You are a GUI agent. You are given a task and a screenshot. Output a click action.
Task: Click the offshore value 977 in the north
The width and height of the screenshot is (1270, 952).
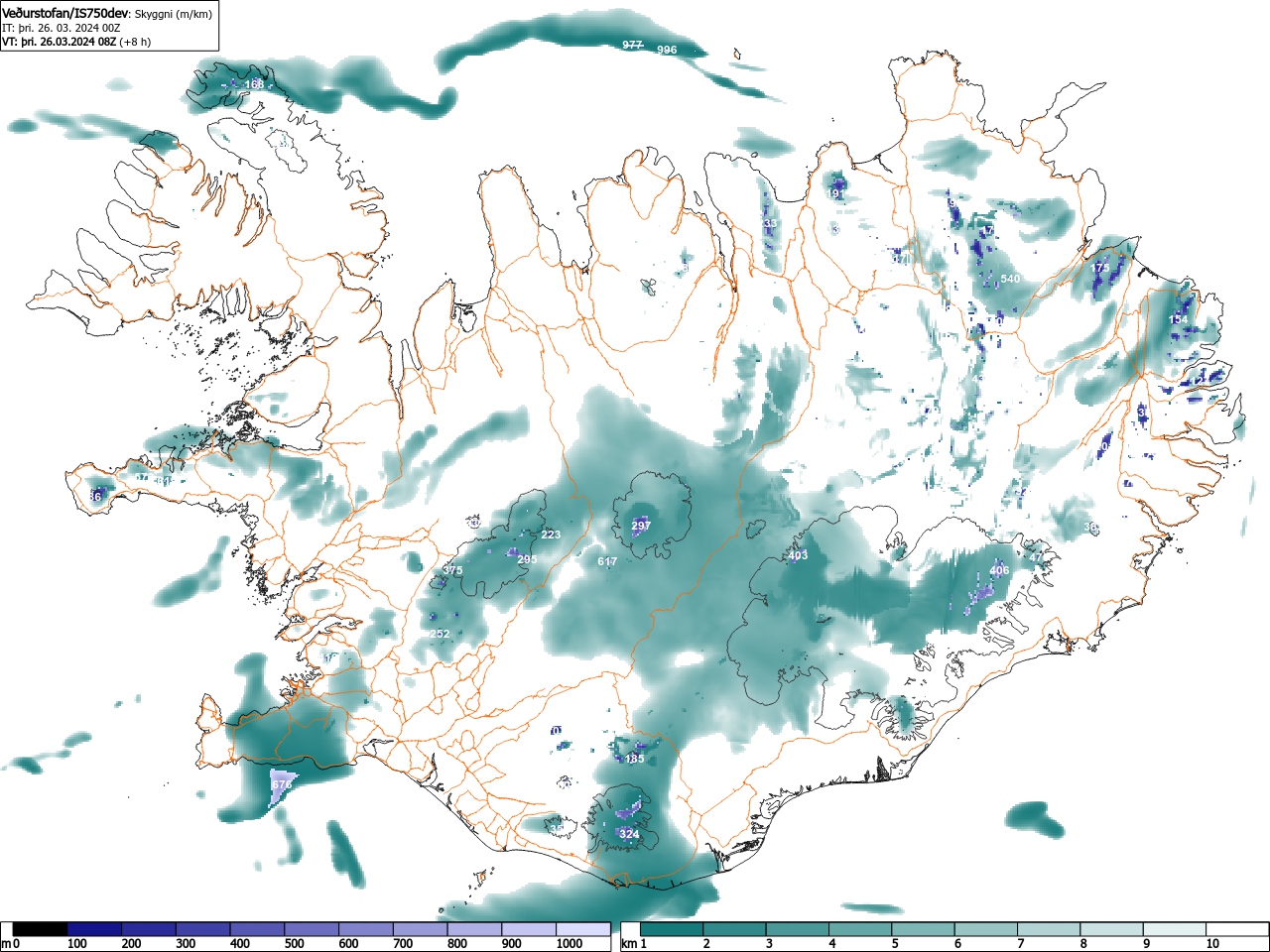click(x=632, y=46)
